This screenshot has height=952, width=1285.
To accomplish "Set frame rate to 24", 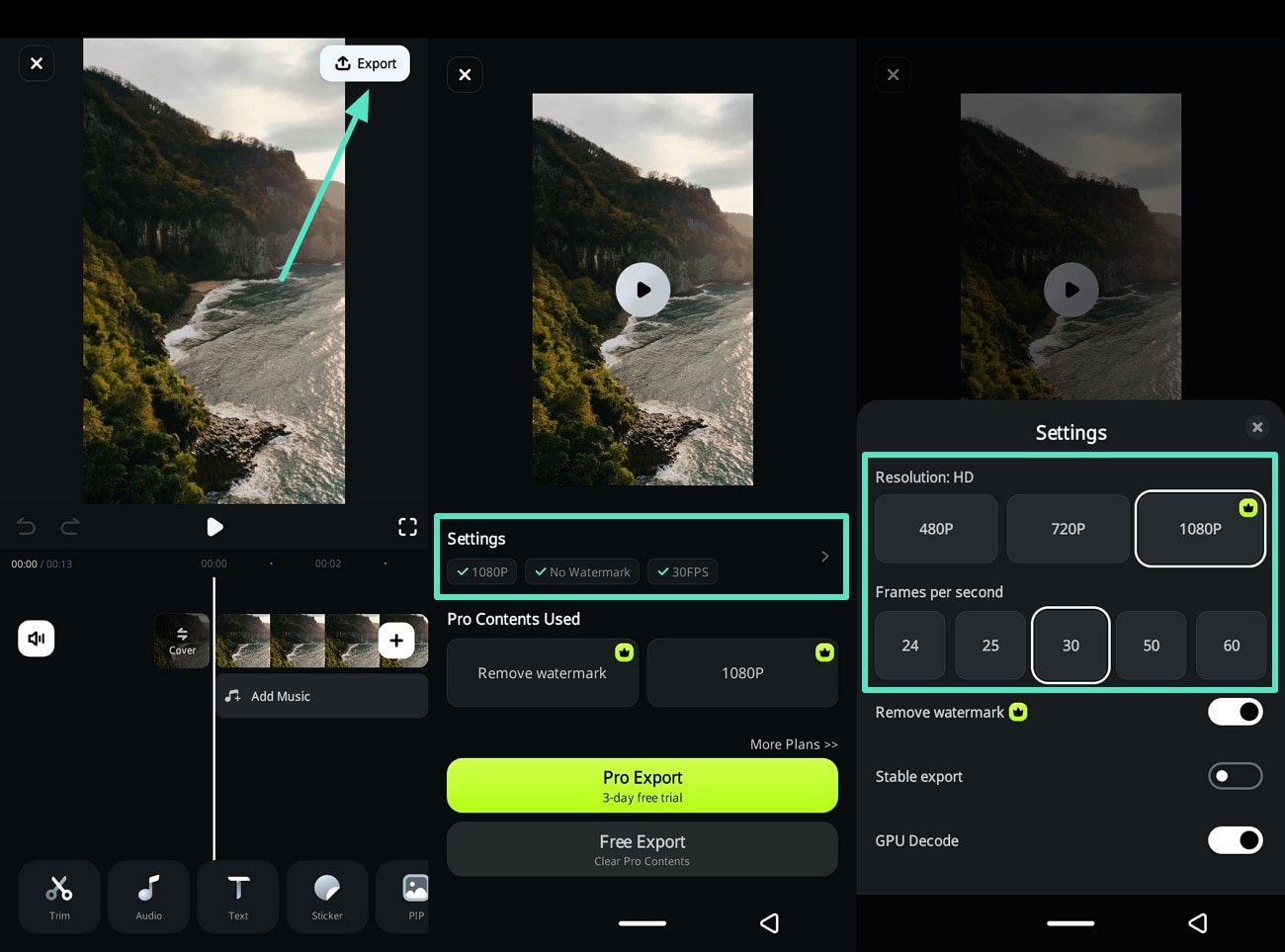I will [910, 646].
